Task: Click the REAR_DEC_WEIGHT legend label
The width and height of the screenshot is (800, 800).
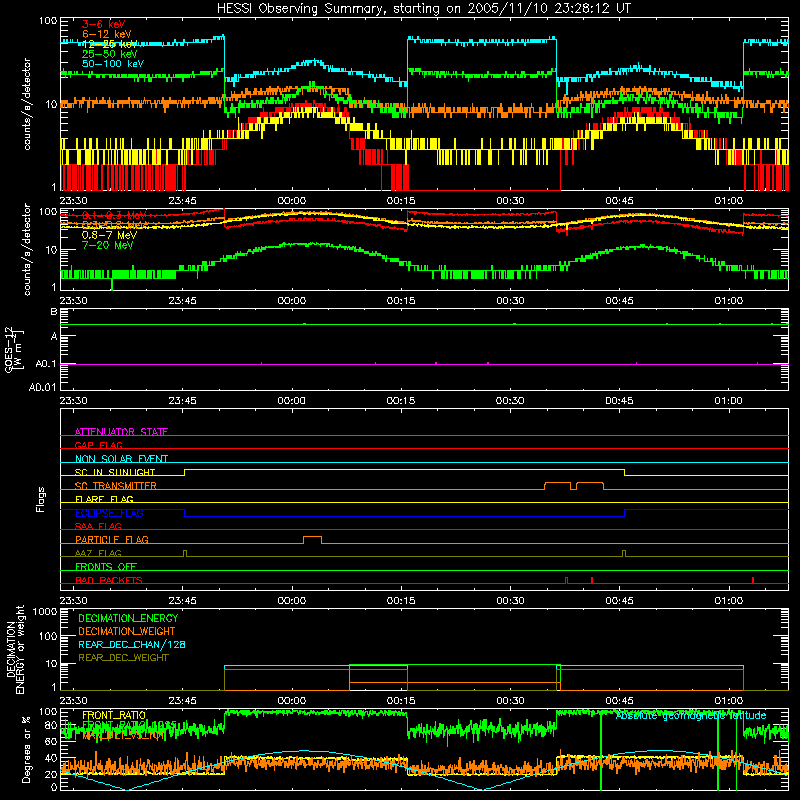Action: (x=123, y=658)
